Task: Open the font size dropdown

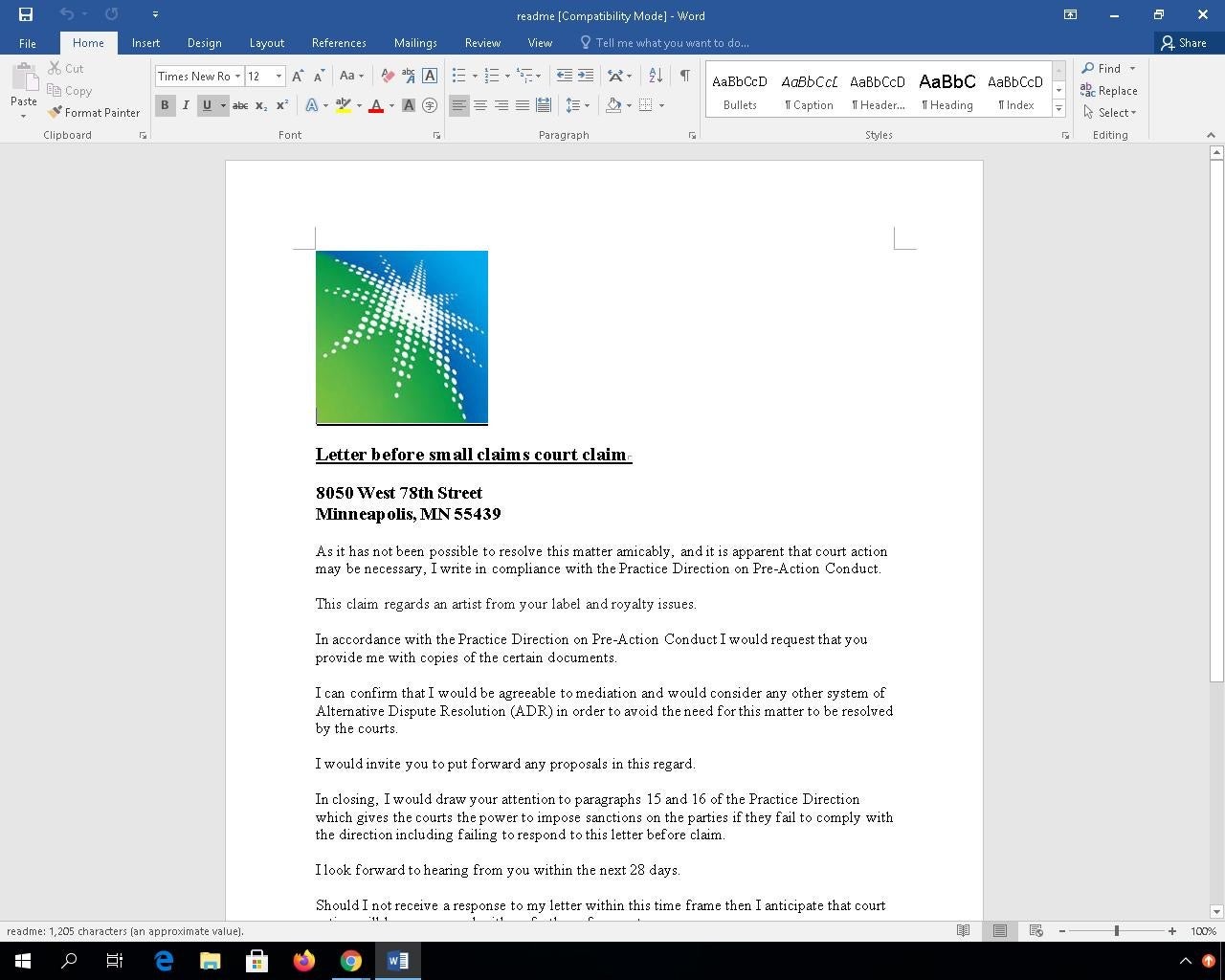Action: 278,76
